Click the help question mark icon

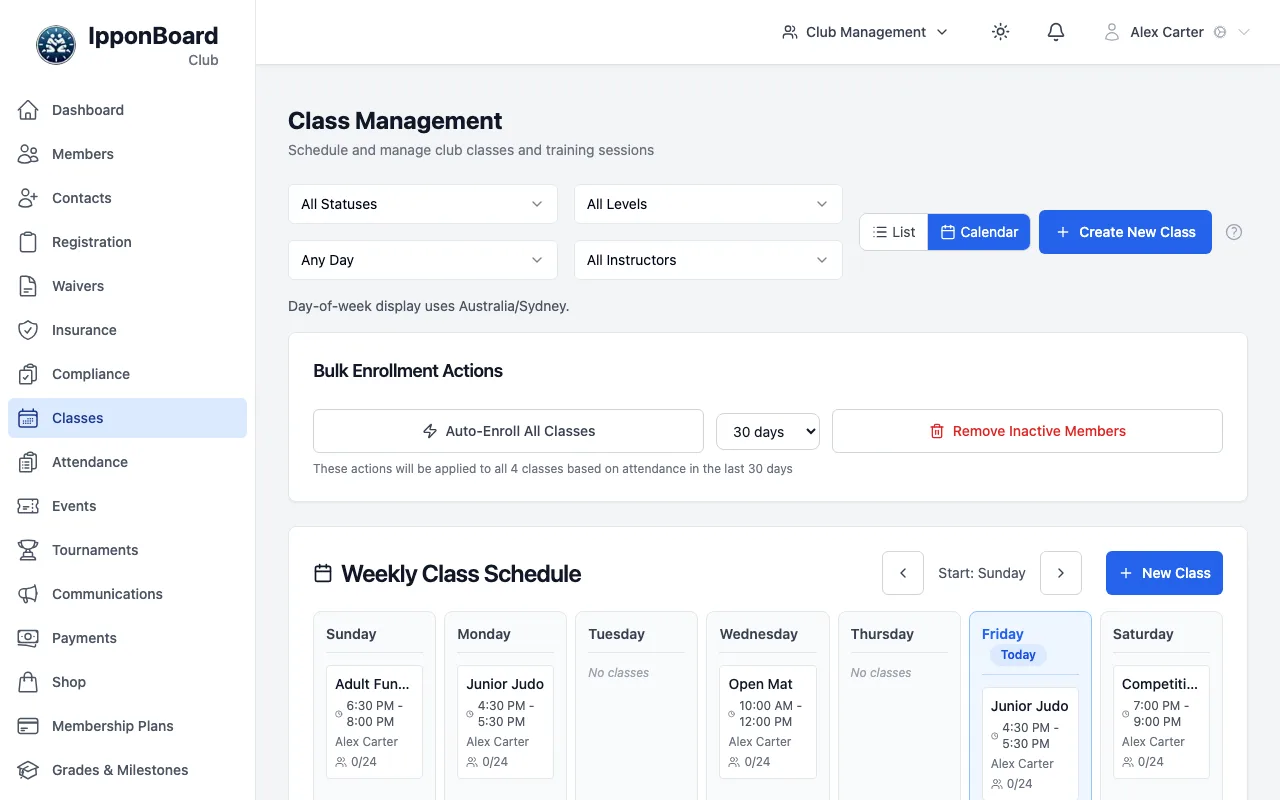pos(1234,232)
